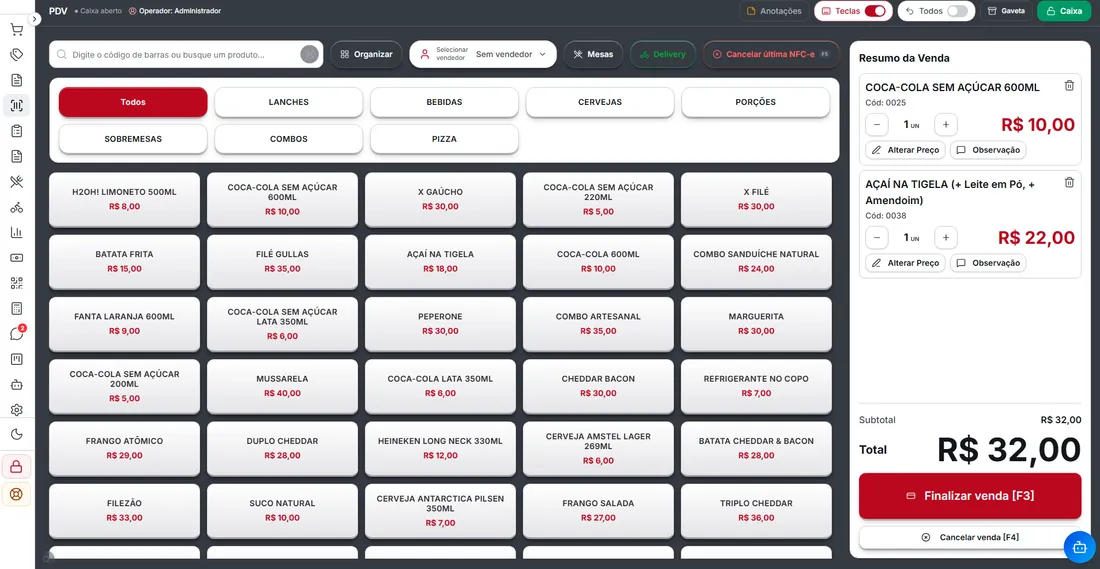Click the Organizar button
Viewport: 1100px width, 569px height.
coord(366,54)
